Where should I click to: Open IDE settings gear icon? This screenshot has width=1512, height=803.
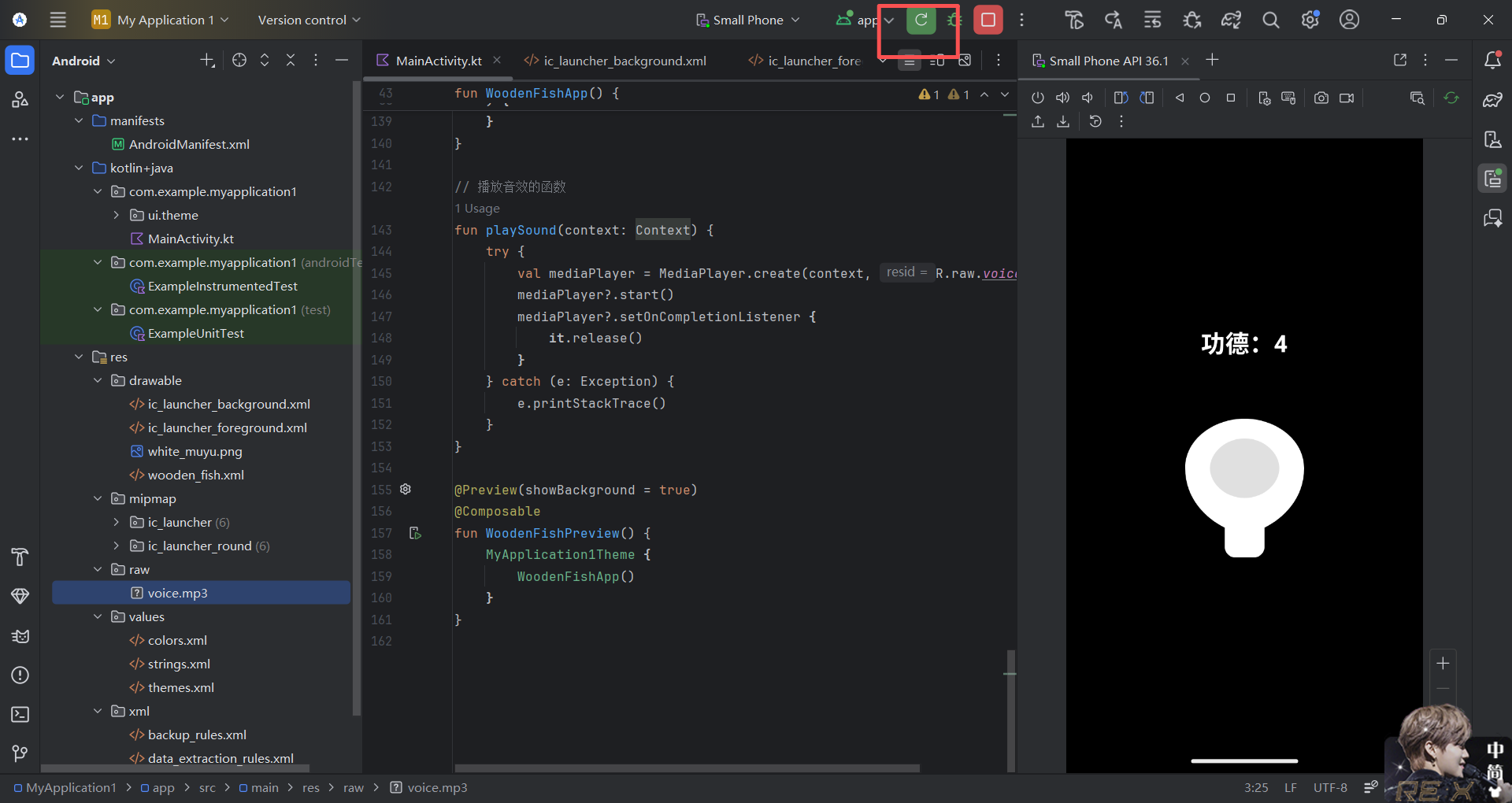coord(1310,20)
